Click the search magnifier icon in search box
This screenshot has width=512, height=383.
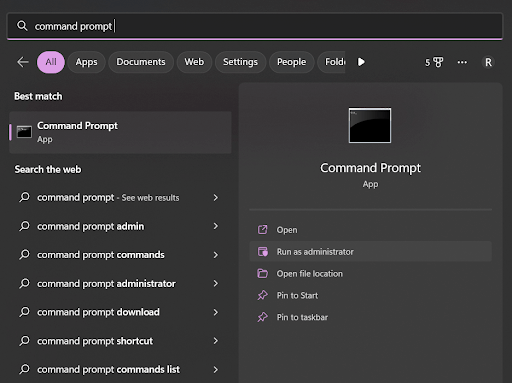pyautogui.click(x=22, y=26)
